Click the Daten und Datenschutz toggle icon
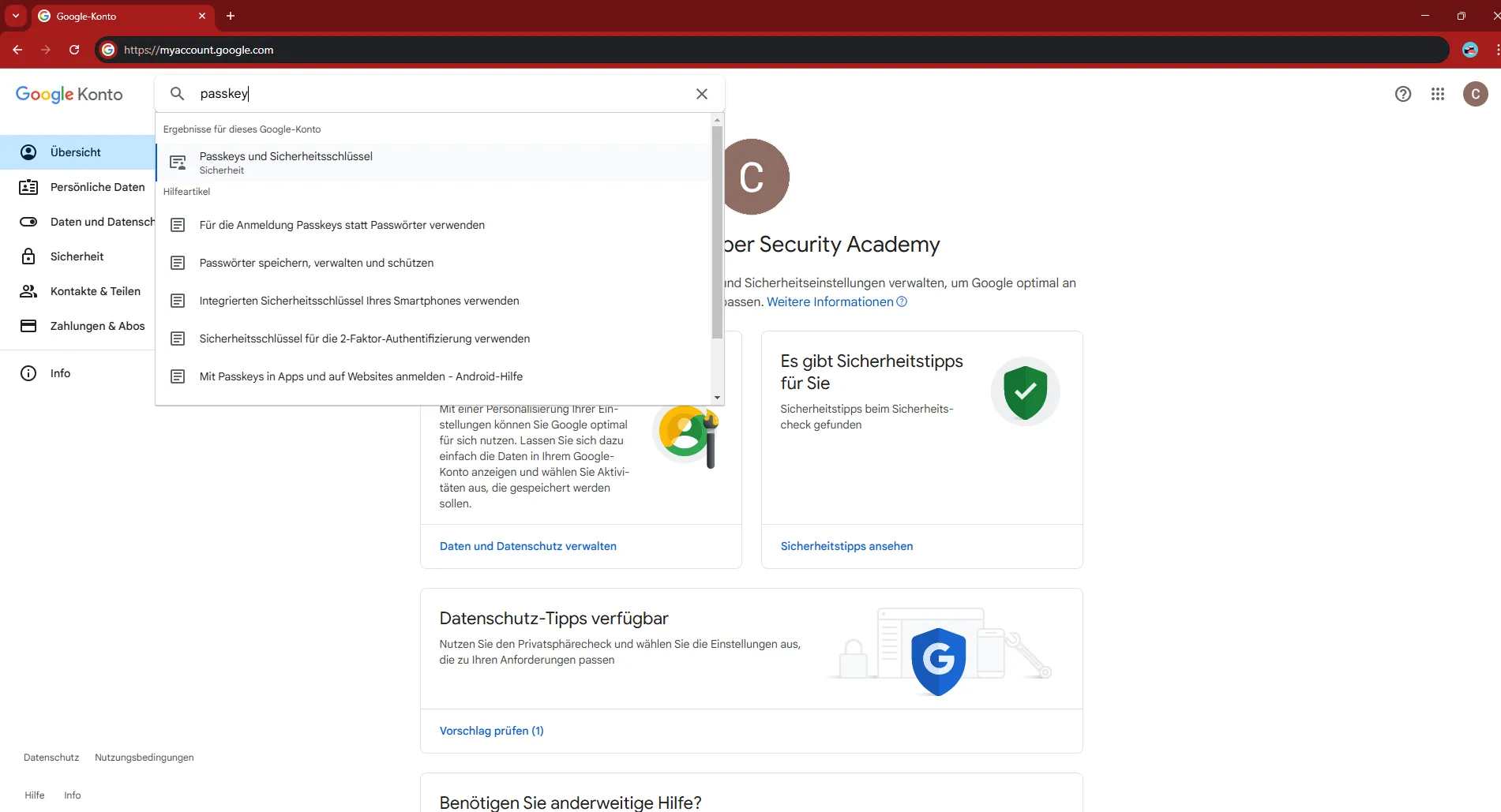This screenshot has height=812, width=1501. tap(28, 222)
